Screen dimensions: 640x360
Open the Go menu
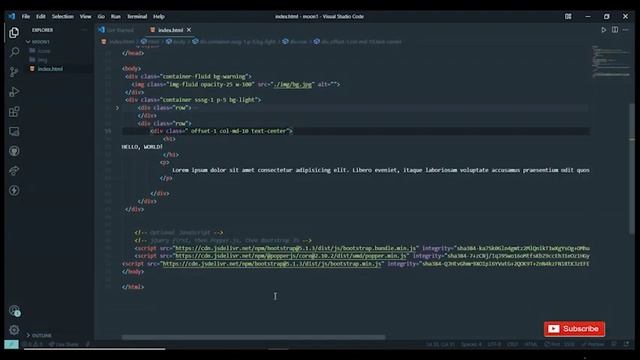(x=101, y=16)
